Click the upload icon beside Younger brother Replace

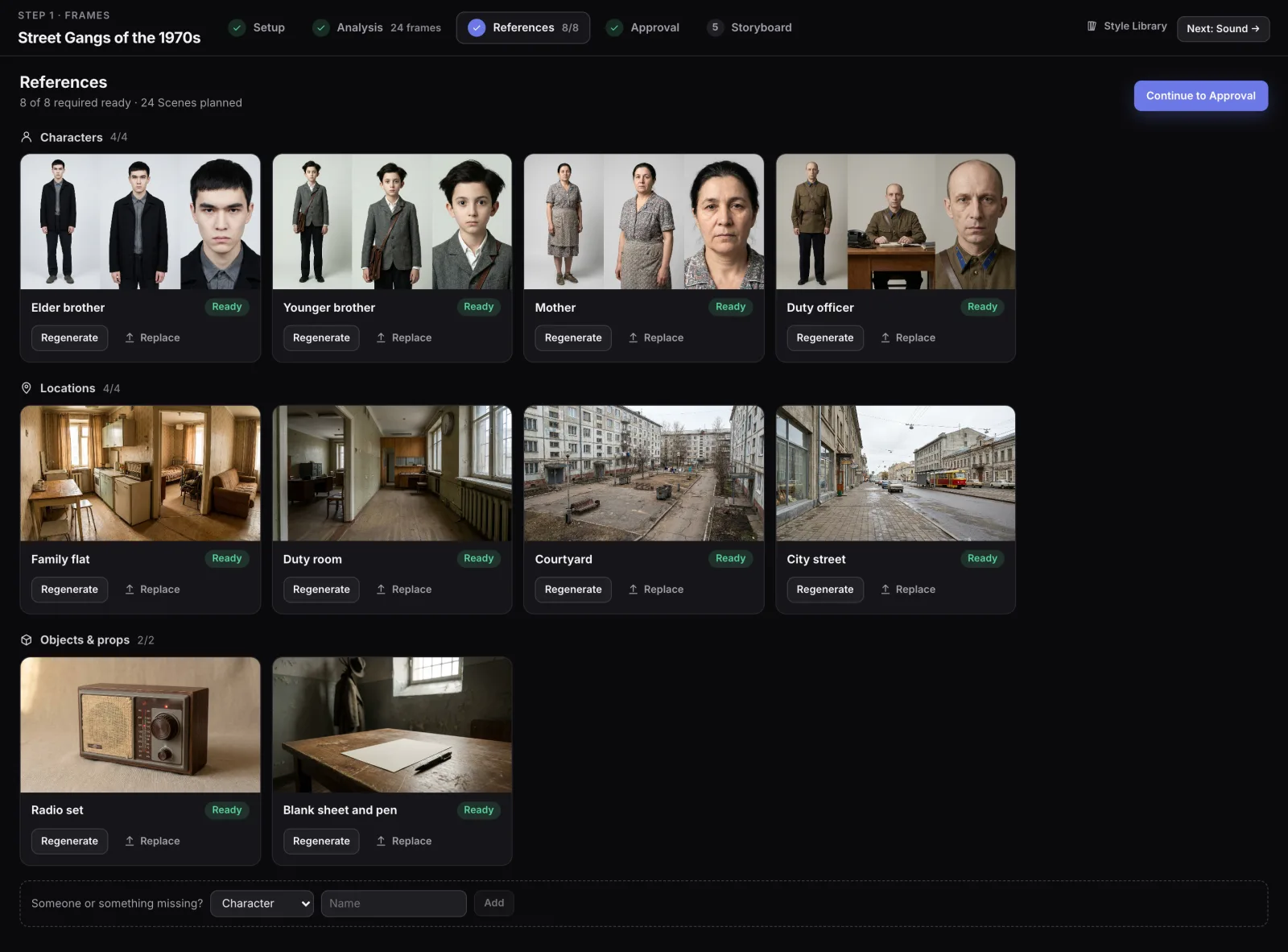(x=382, y=337)
